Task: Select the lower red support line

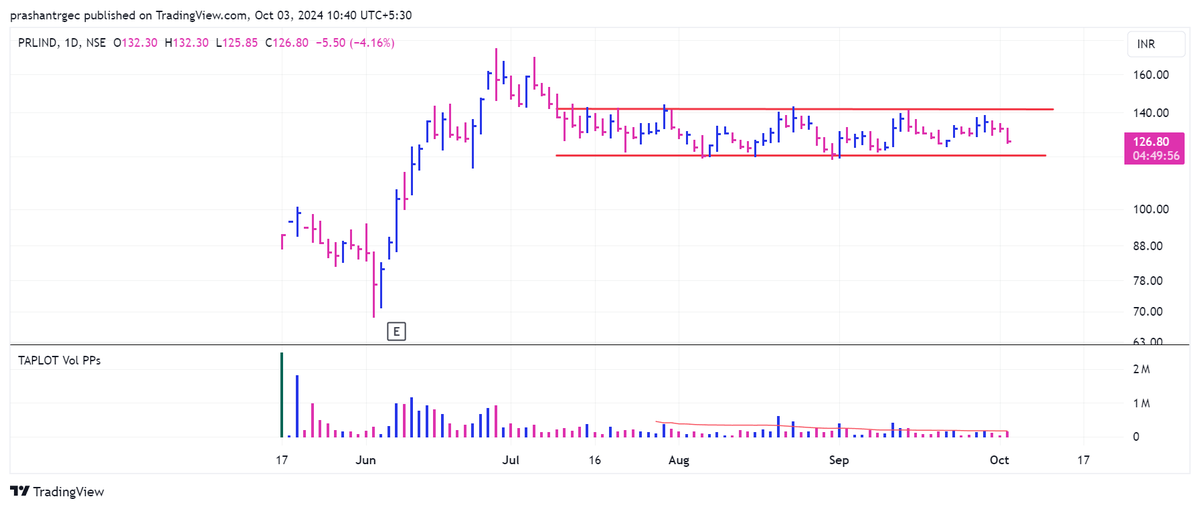Action: click(801, 155)
